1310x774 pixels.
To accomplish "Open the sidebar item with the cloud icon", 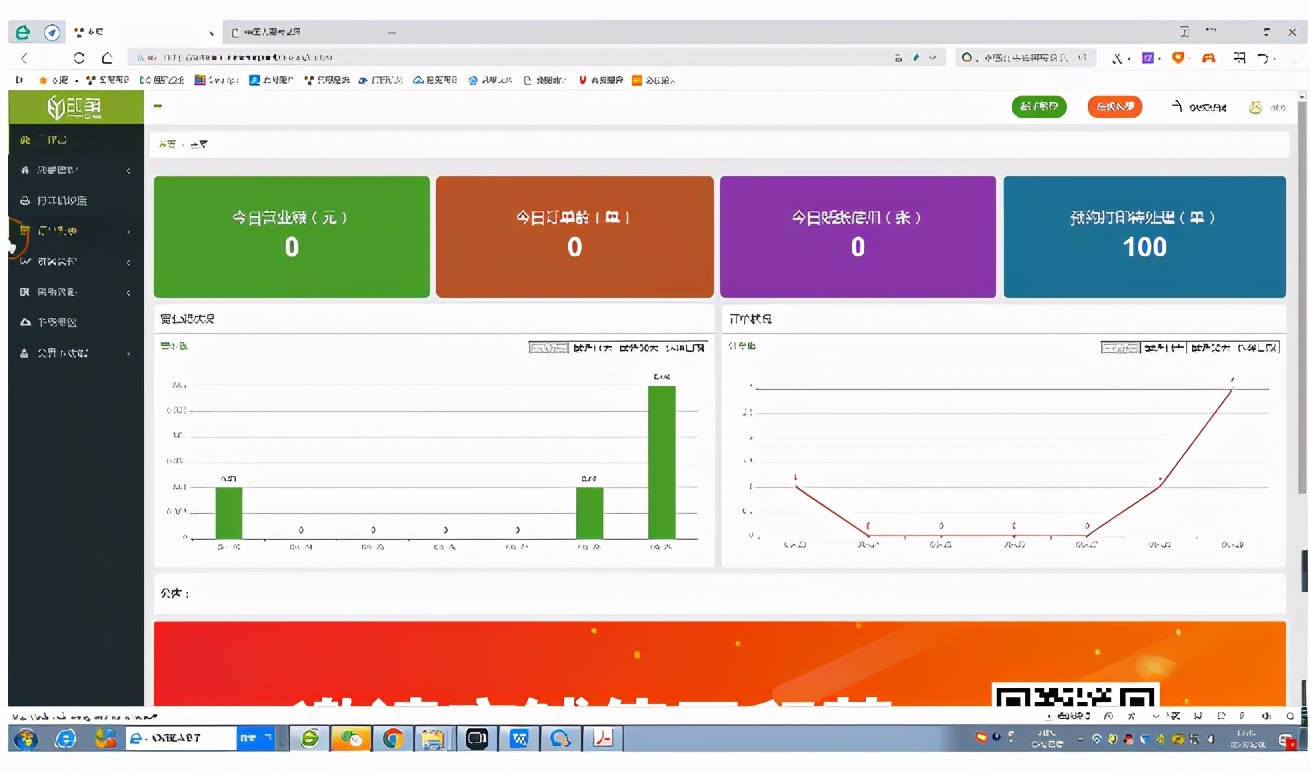I will point(75,322).
